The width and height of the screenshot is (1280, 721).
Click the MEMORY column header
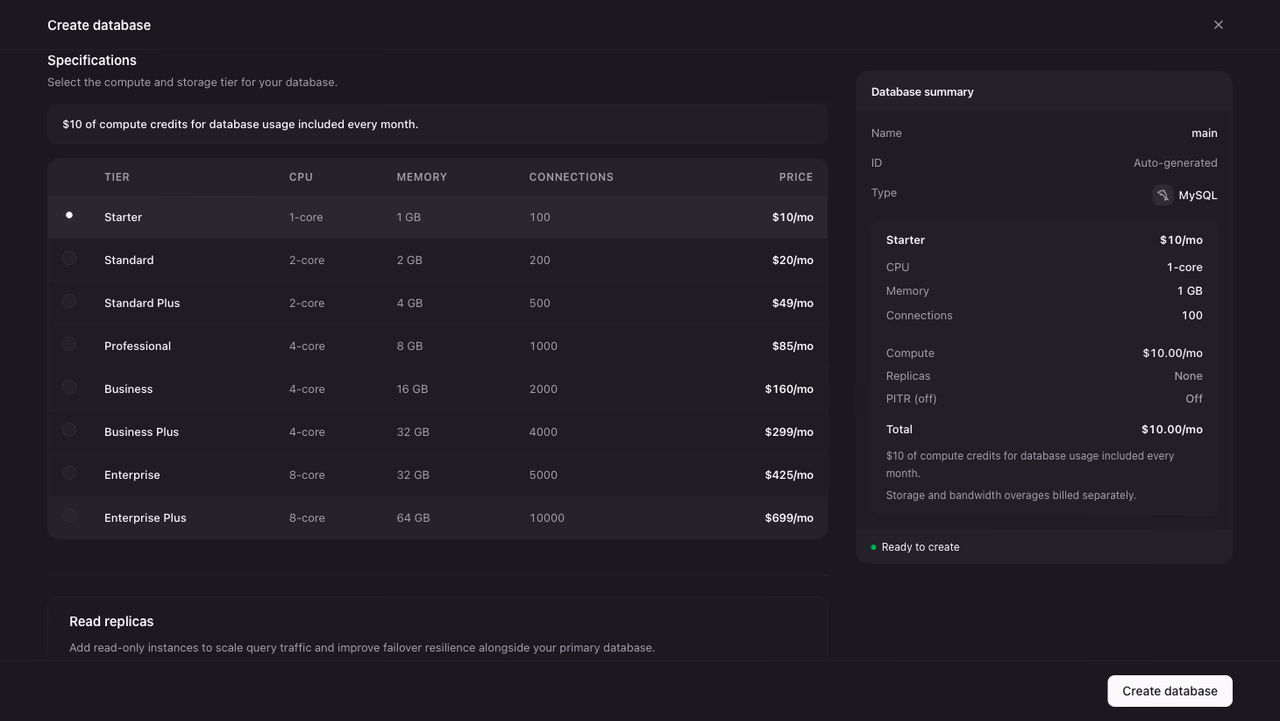pos(422,177)
